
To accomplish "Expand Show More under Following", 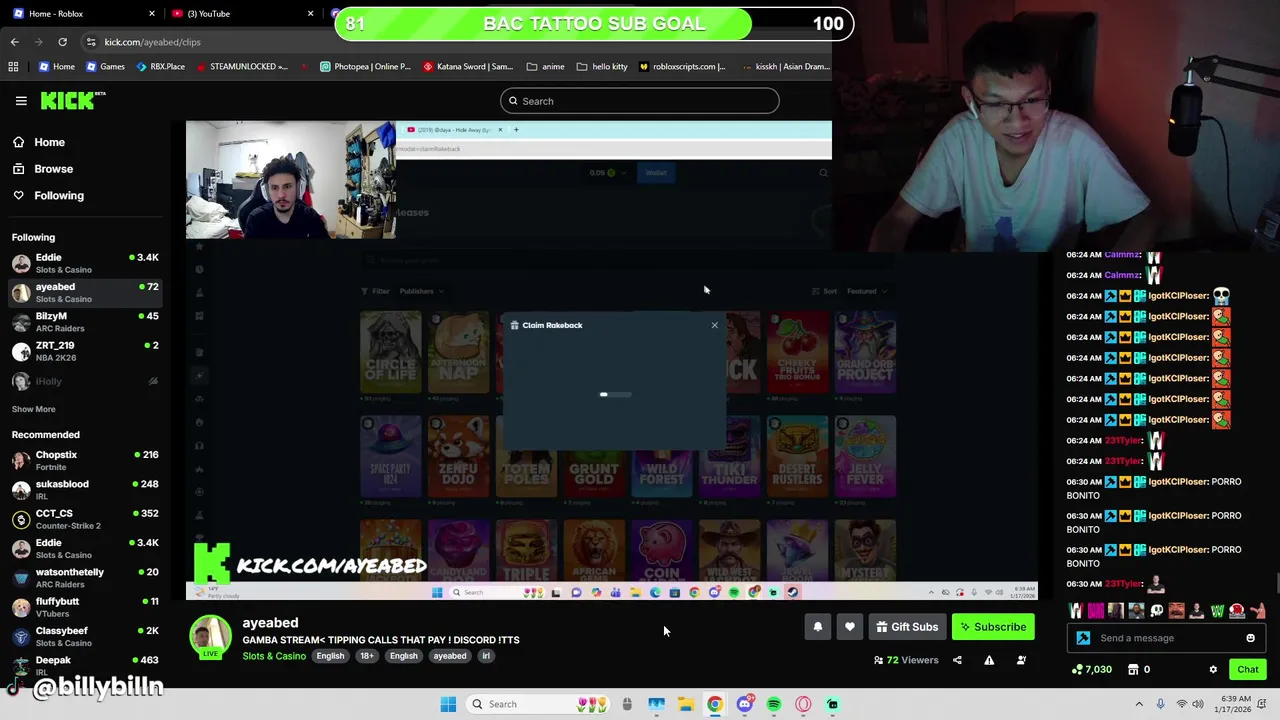I will point(34,409).
